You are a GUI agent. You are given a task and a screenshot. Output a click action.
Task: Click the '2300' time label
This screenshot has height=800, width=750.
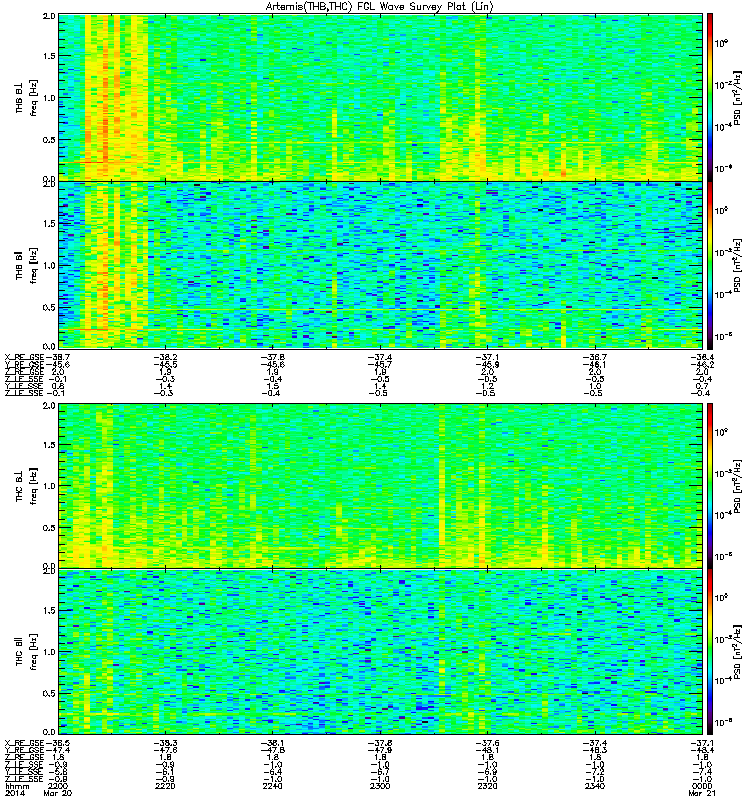[x=380, y=786]
